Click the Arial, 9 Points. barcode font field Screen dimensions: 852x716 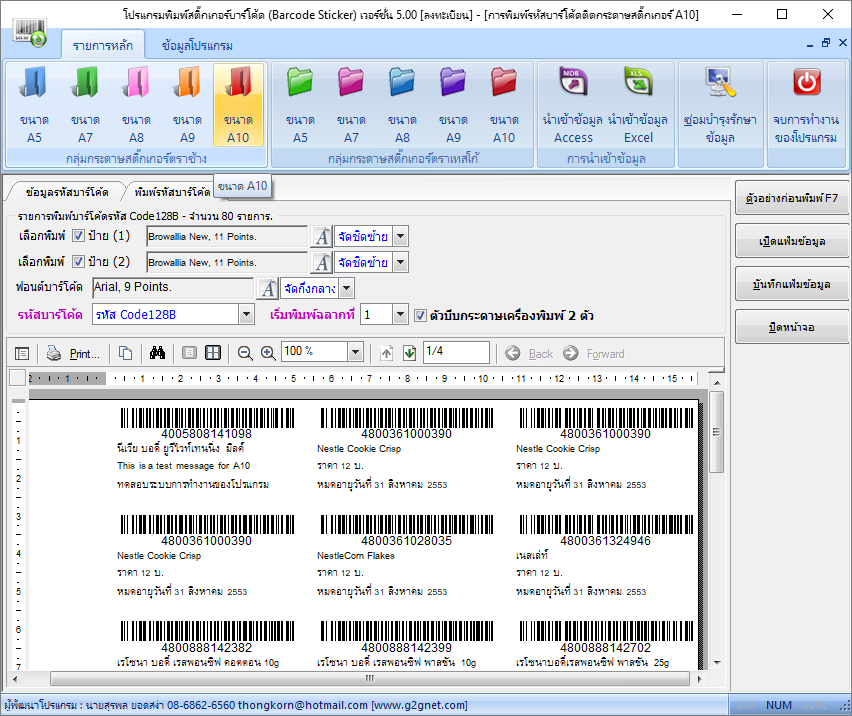(x=173, y=288)
